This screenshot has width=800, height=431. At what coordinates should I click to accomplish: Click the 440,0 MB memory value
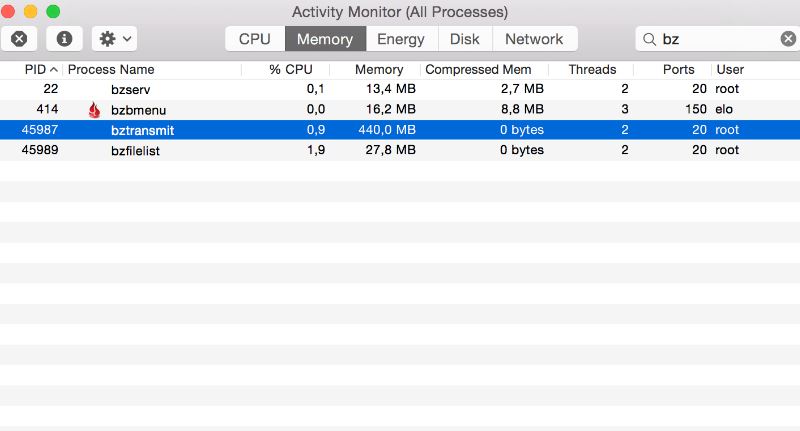click(x=387, y=130)
